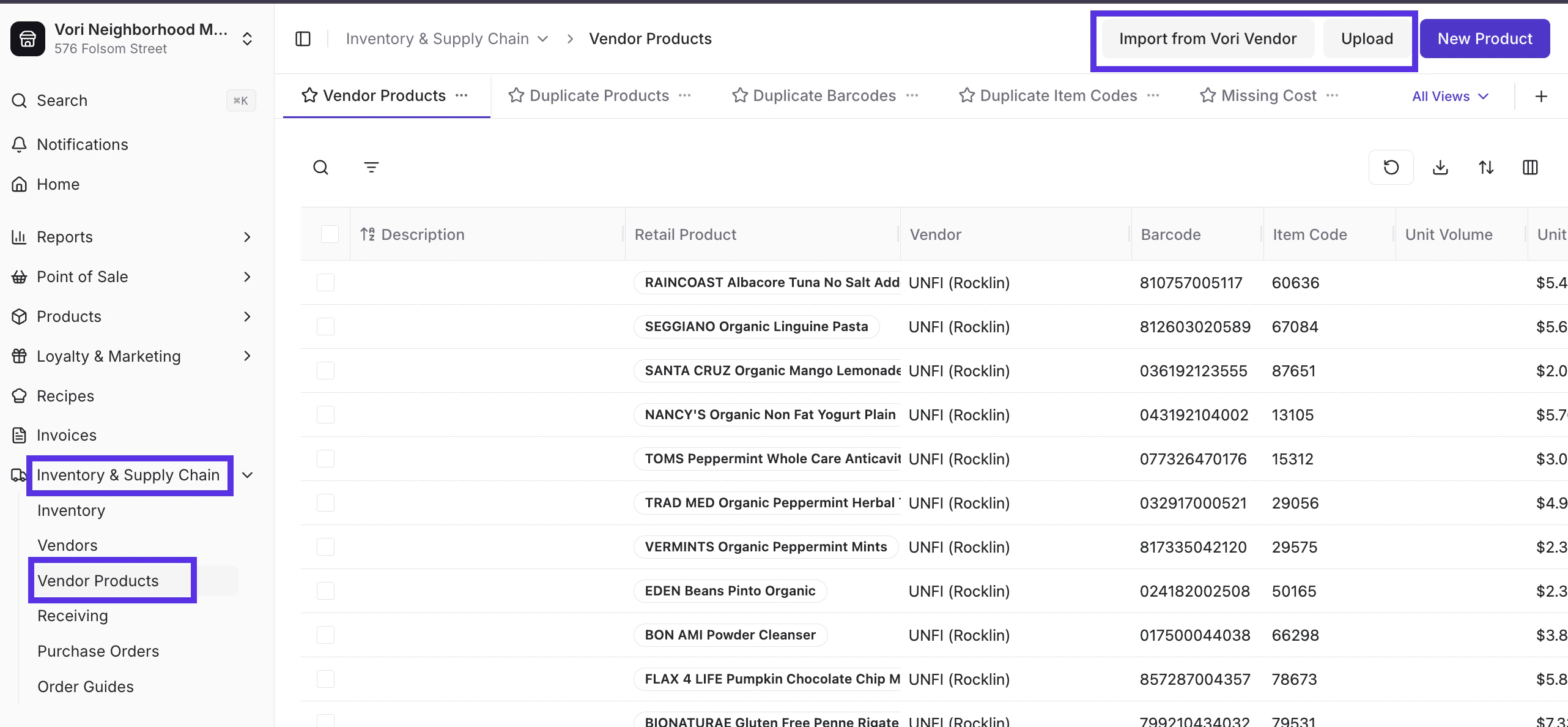Open the sort arrows icon
This screenshot has height=727, width=1568.
[x=1486, y=167]
